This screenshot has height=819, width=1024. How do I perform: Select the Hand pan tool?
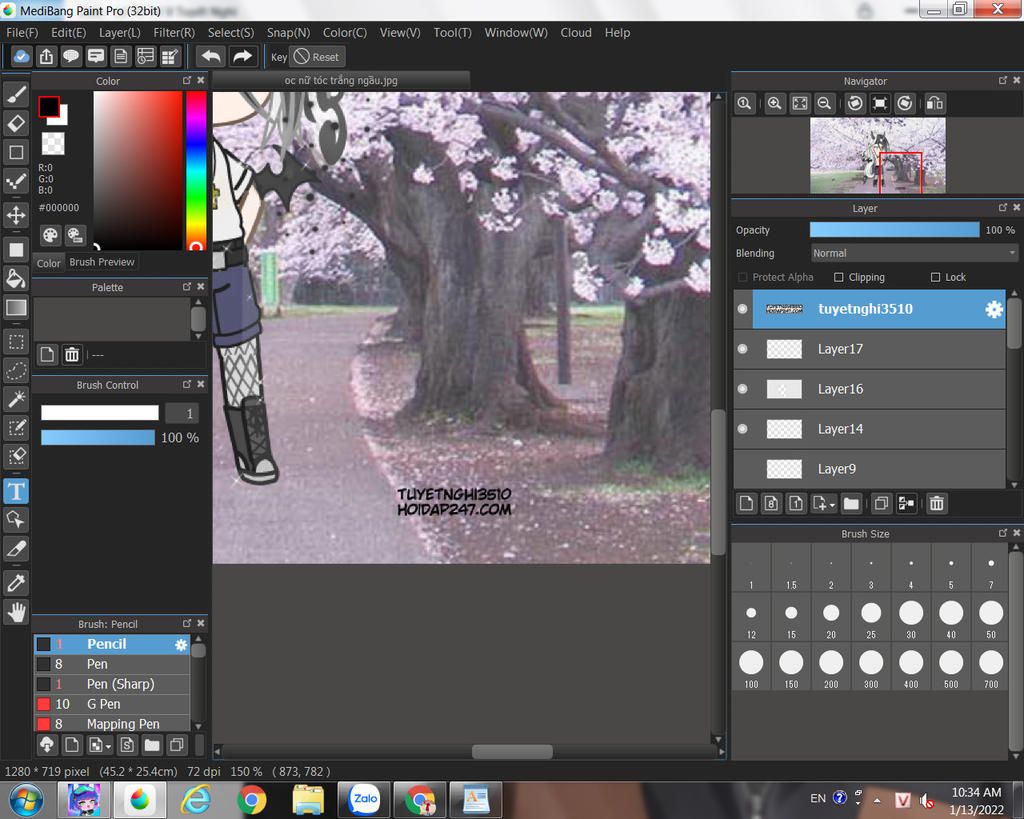16,612
